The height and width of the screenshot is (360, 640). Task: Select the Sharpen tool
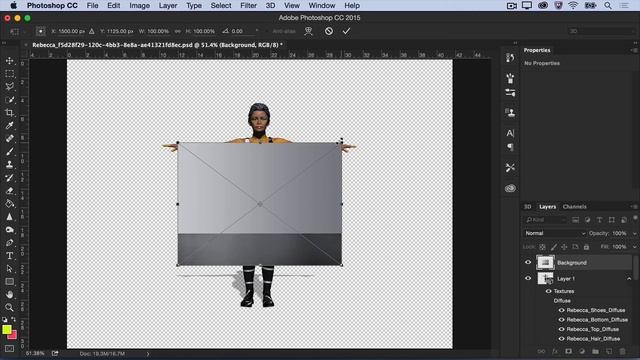point(9,217)
